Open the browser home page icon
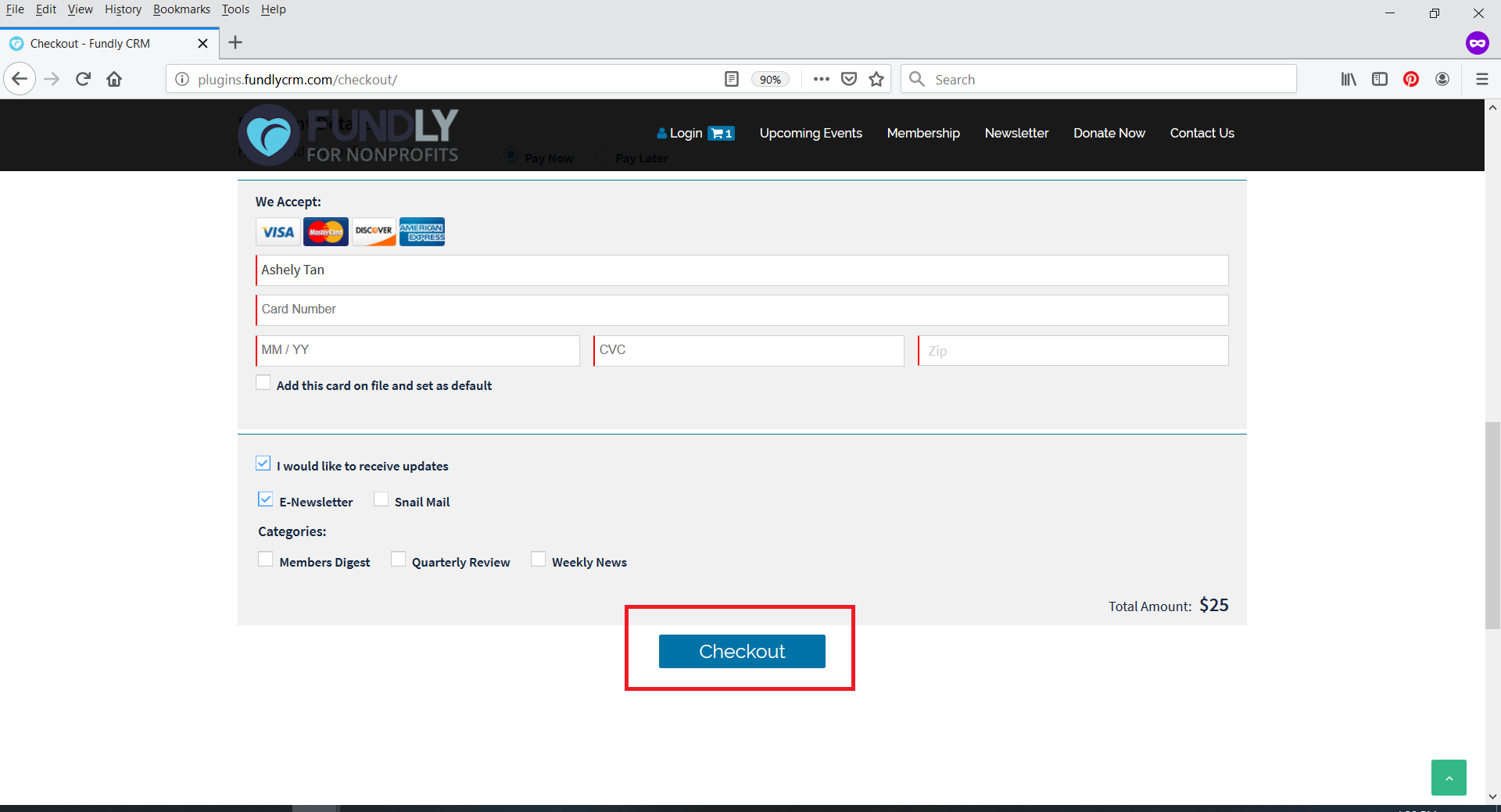1501x812 pixels. click(114, 79)
